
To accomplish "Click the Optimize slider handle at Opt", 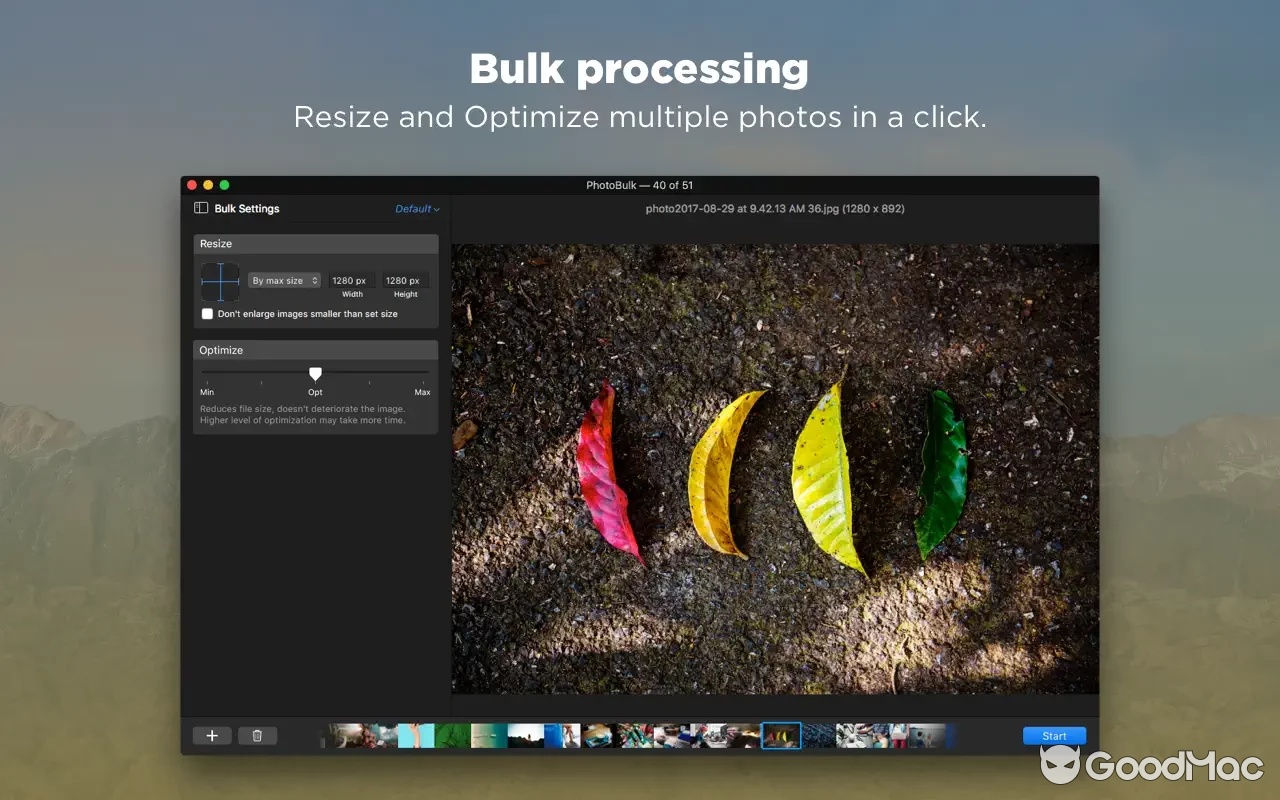I will coord(315,374).
